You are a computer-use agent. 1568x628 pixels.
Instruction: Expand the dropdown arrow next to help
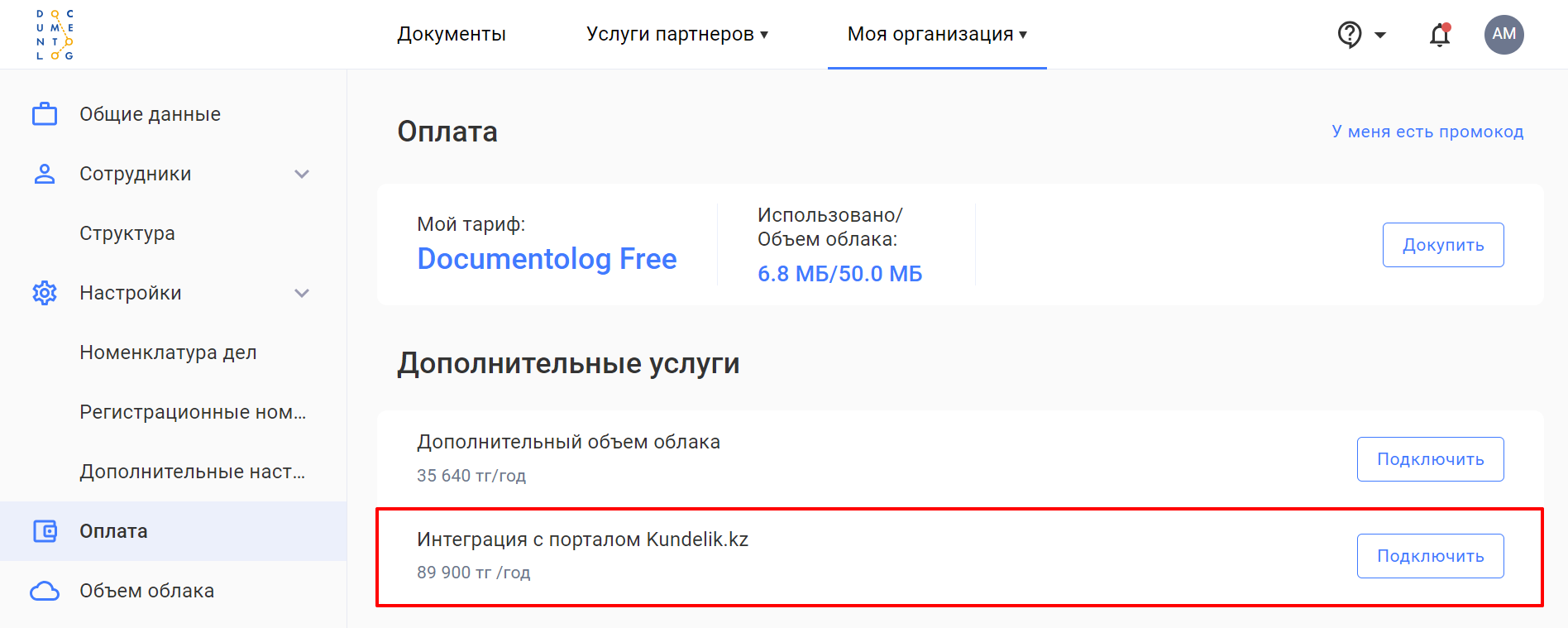pyautogui.click(x=1380, y=35)
